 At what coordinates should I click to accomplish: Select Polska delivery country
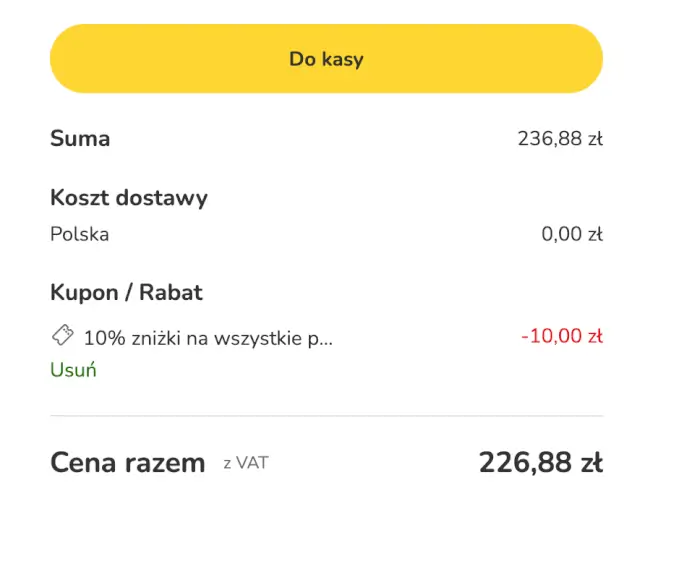click(80, 235)
